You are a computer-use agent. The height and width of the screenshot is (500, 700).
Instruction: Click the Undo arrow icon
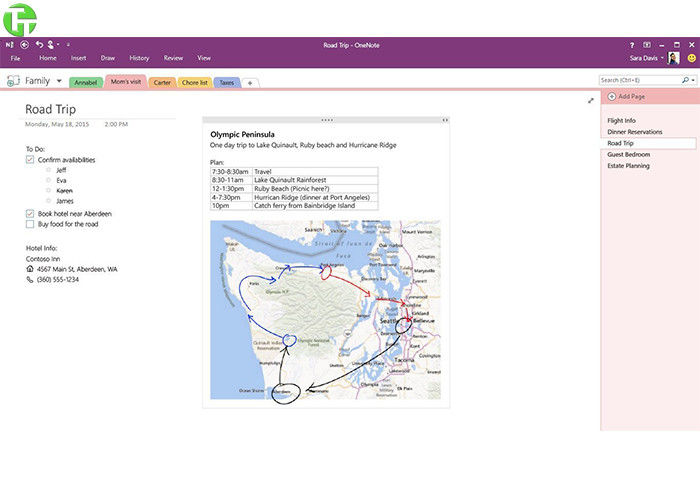(39, 45)
